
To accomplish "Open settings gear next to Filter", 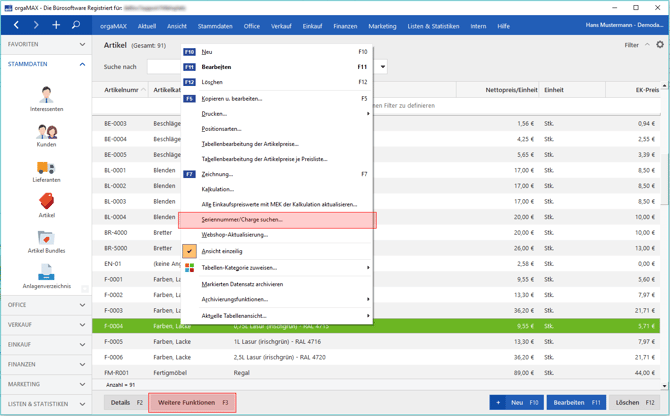I will (660, 45).
